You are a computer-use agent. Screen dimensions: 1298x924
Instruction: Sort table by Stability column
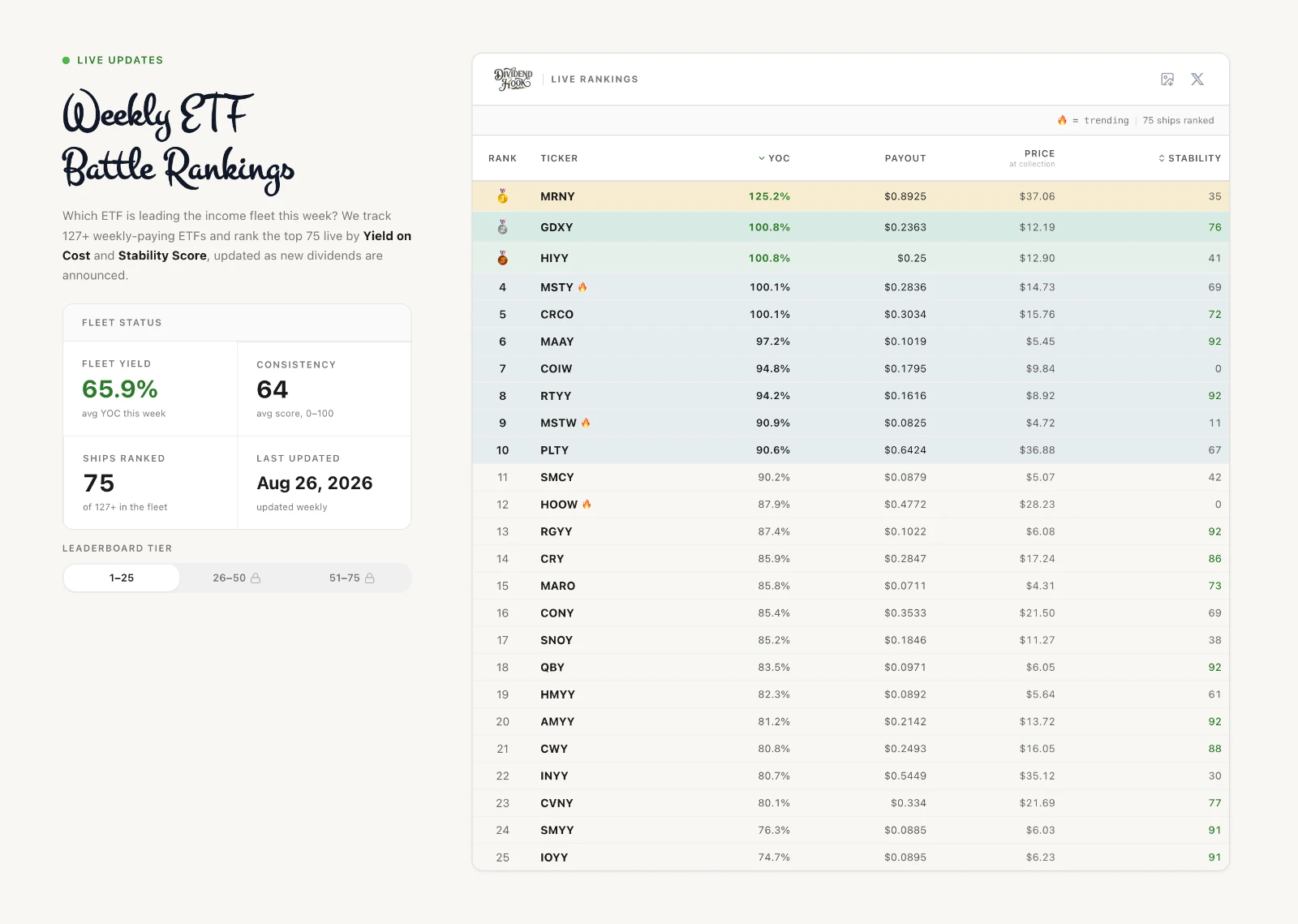(x=1189, y=158)
